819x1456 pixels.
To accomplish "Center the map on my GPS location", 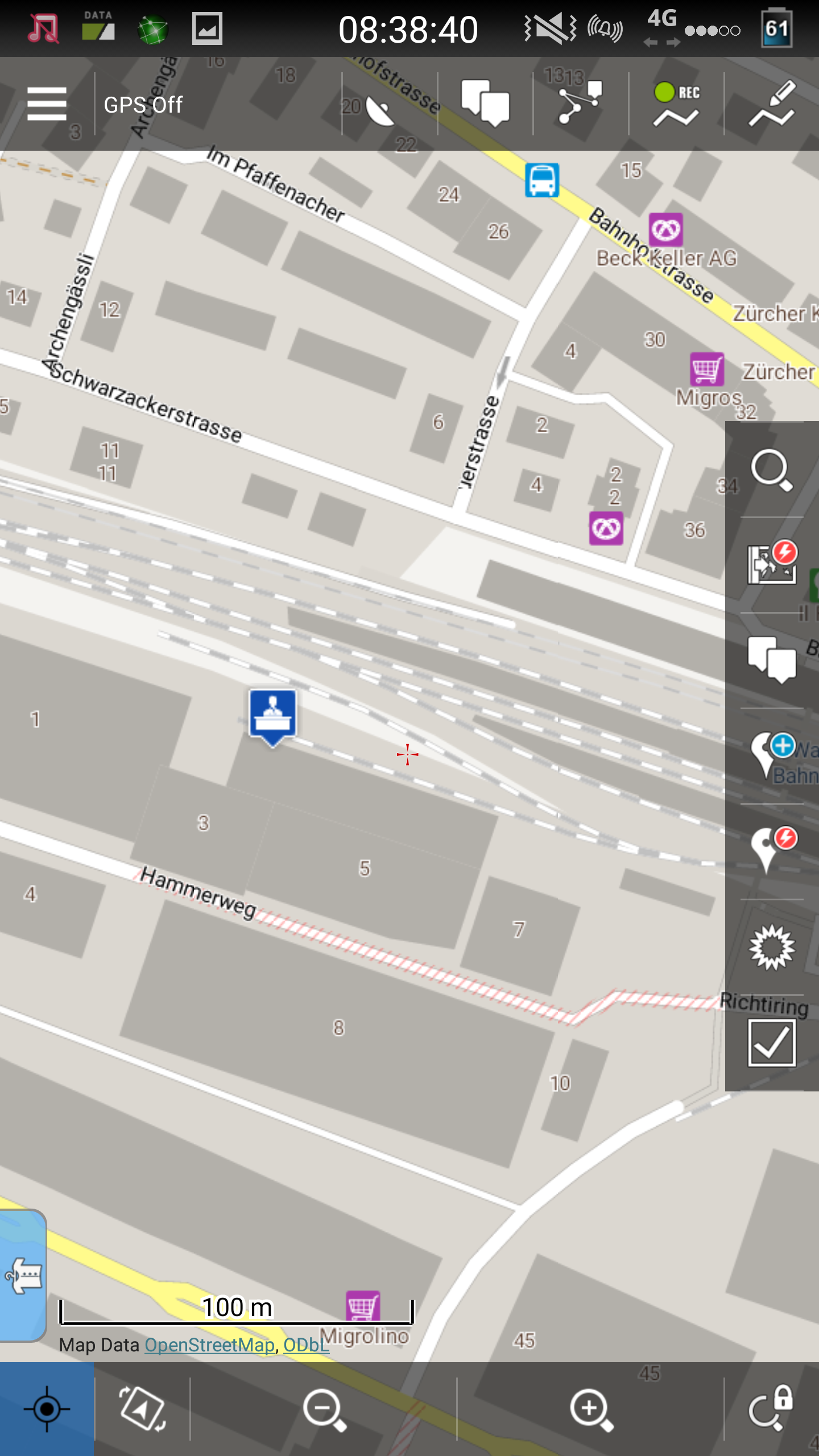I will (47, 1409).
